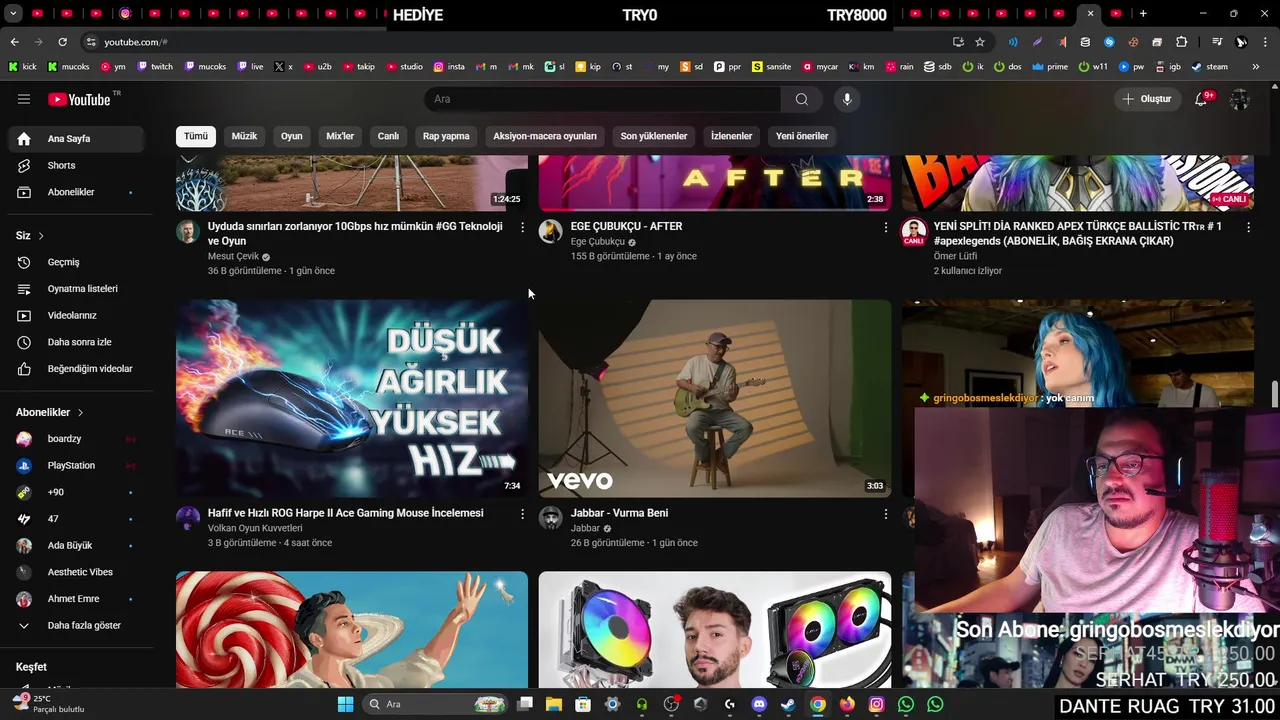Bookmark this page with star icon
Image resolution: width=1280 pixels, height=720 pixels.
coord(980,42)
